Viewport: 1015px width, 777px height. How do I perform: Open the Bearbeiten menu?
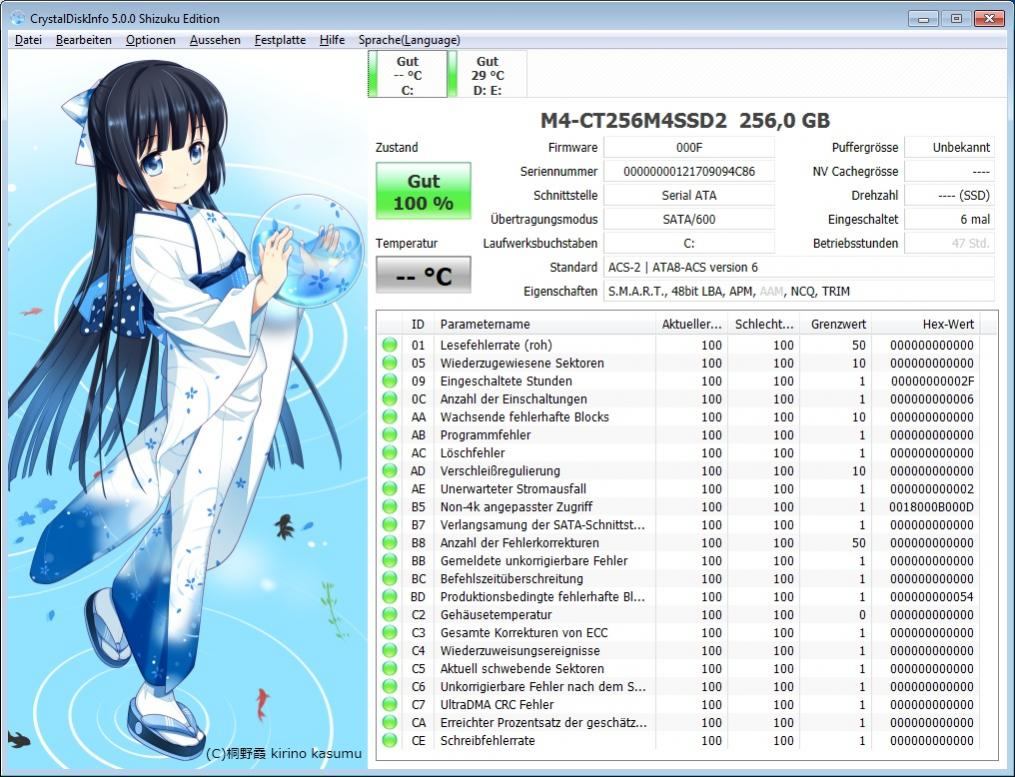[84, 40]
